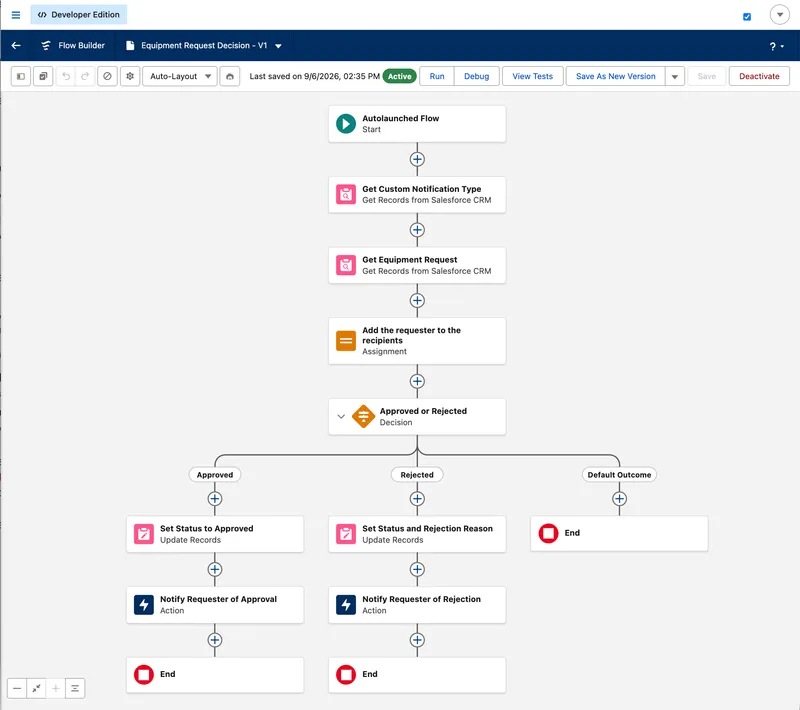The image size is (800, 710).
Task: Zoom out the canvas with minus button
Action: (17, 688)
